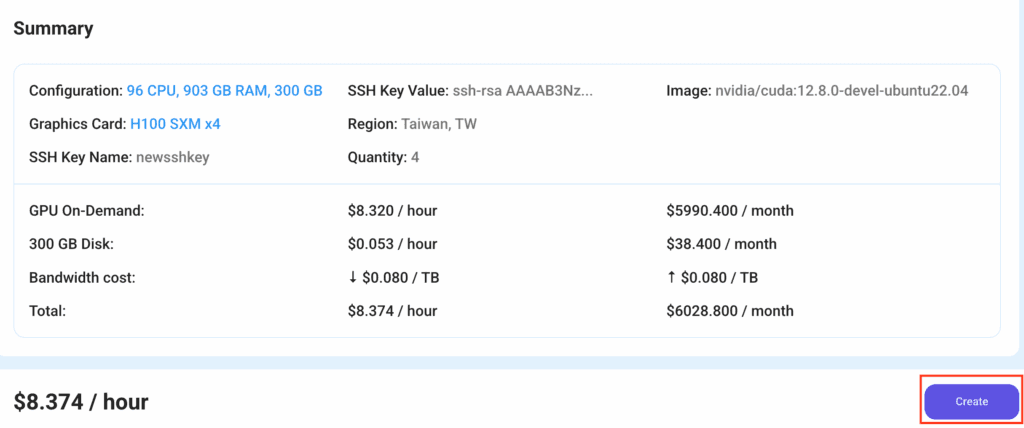
Task: Click the Quantity value 4
Action: [414, 157]
